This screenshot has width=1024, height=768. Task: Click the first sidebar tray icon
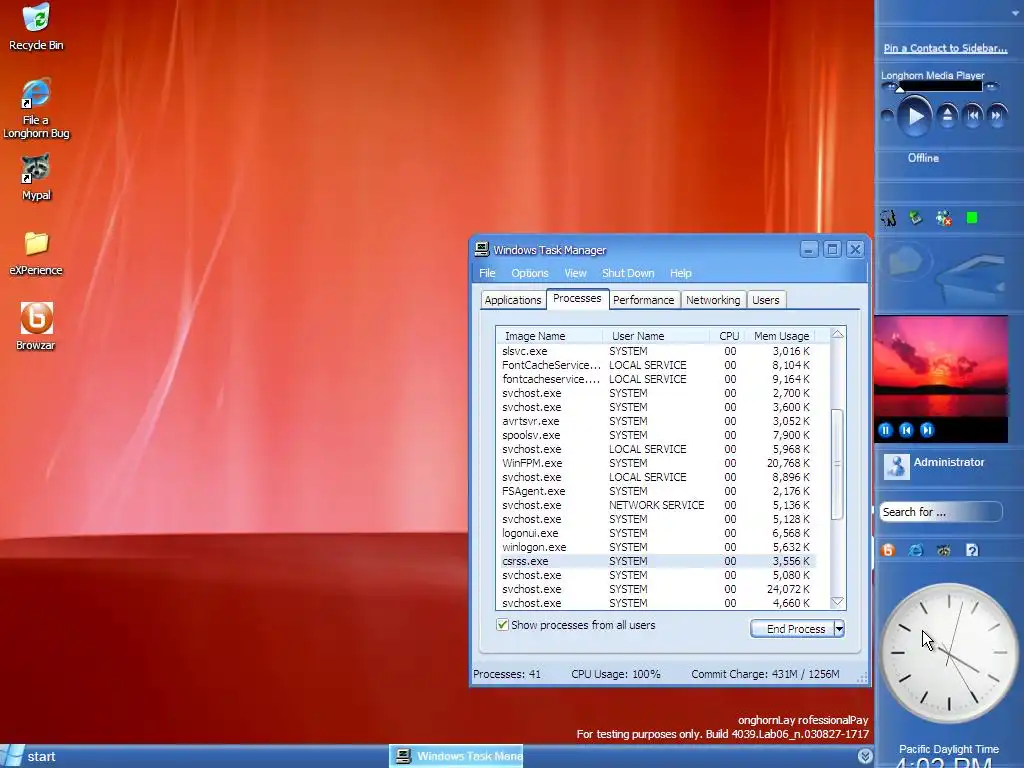tap(888, 218)
